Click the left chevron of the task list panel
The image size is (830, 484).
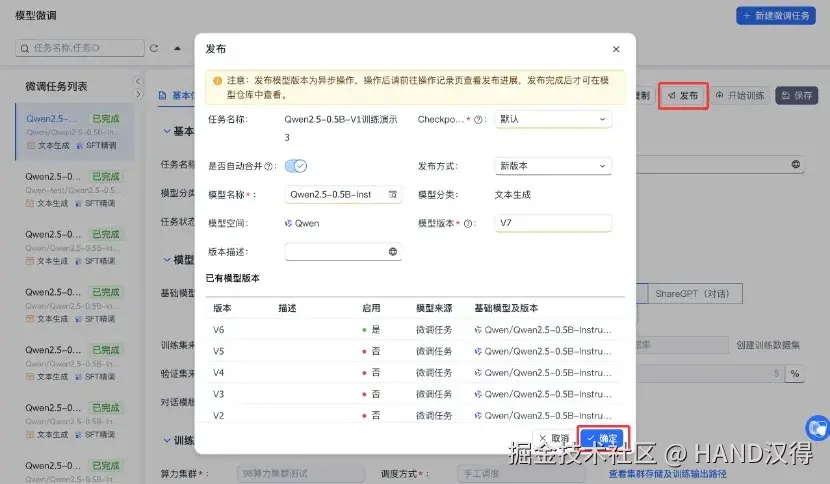pyautogui.click(x=138, y=81)
